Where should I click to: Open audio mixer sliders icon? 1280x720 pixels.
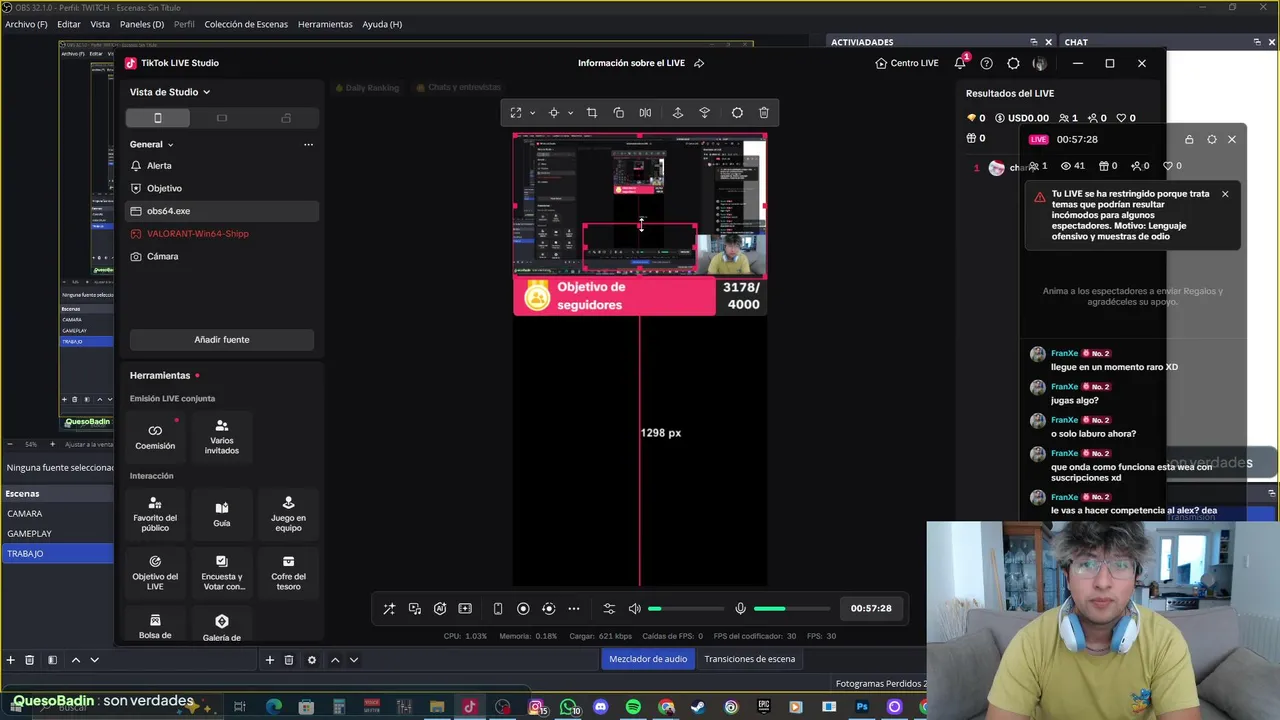[x=609, y=608]
